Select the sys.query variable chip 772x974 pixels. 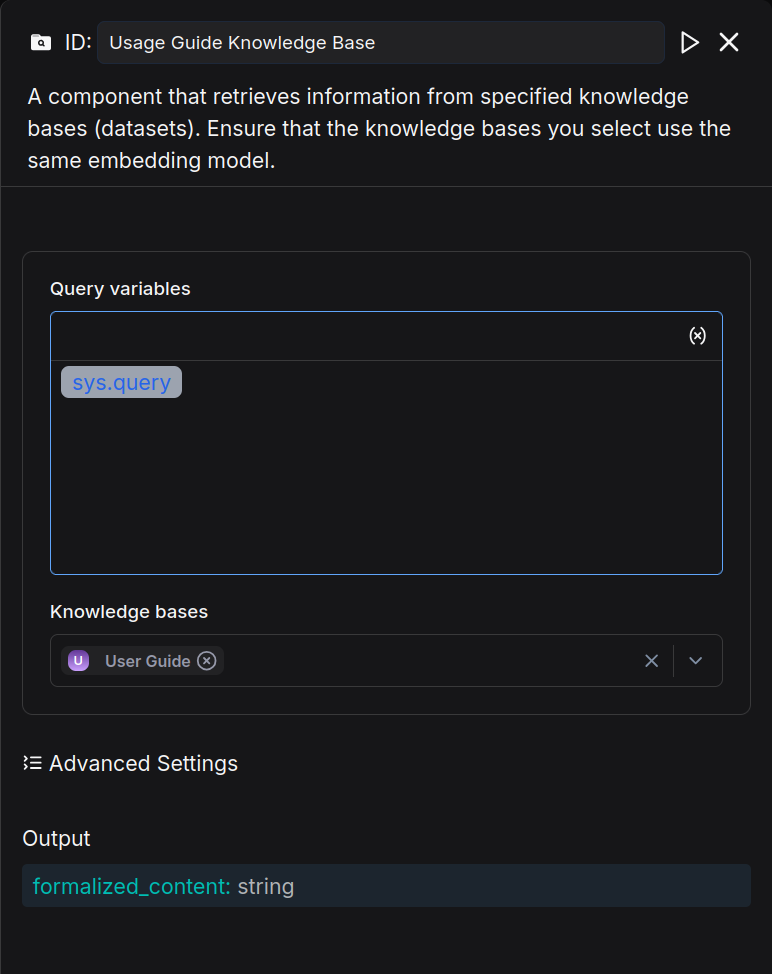tap(121, 383)
